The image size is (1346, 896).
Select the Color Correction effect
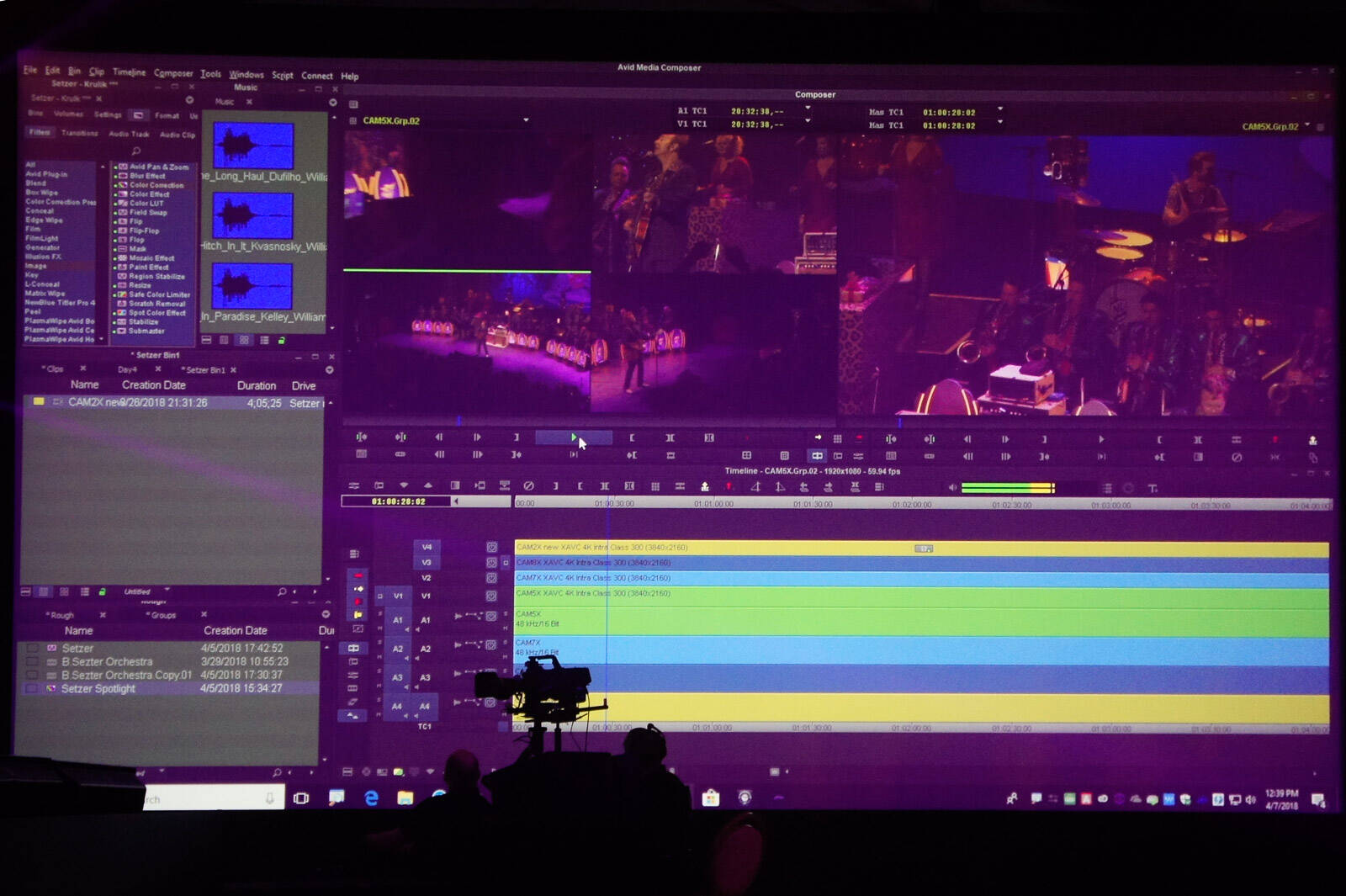pyautogui.click(x=156, y=185)
